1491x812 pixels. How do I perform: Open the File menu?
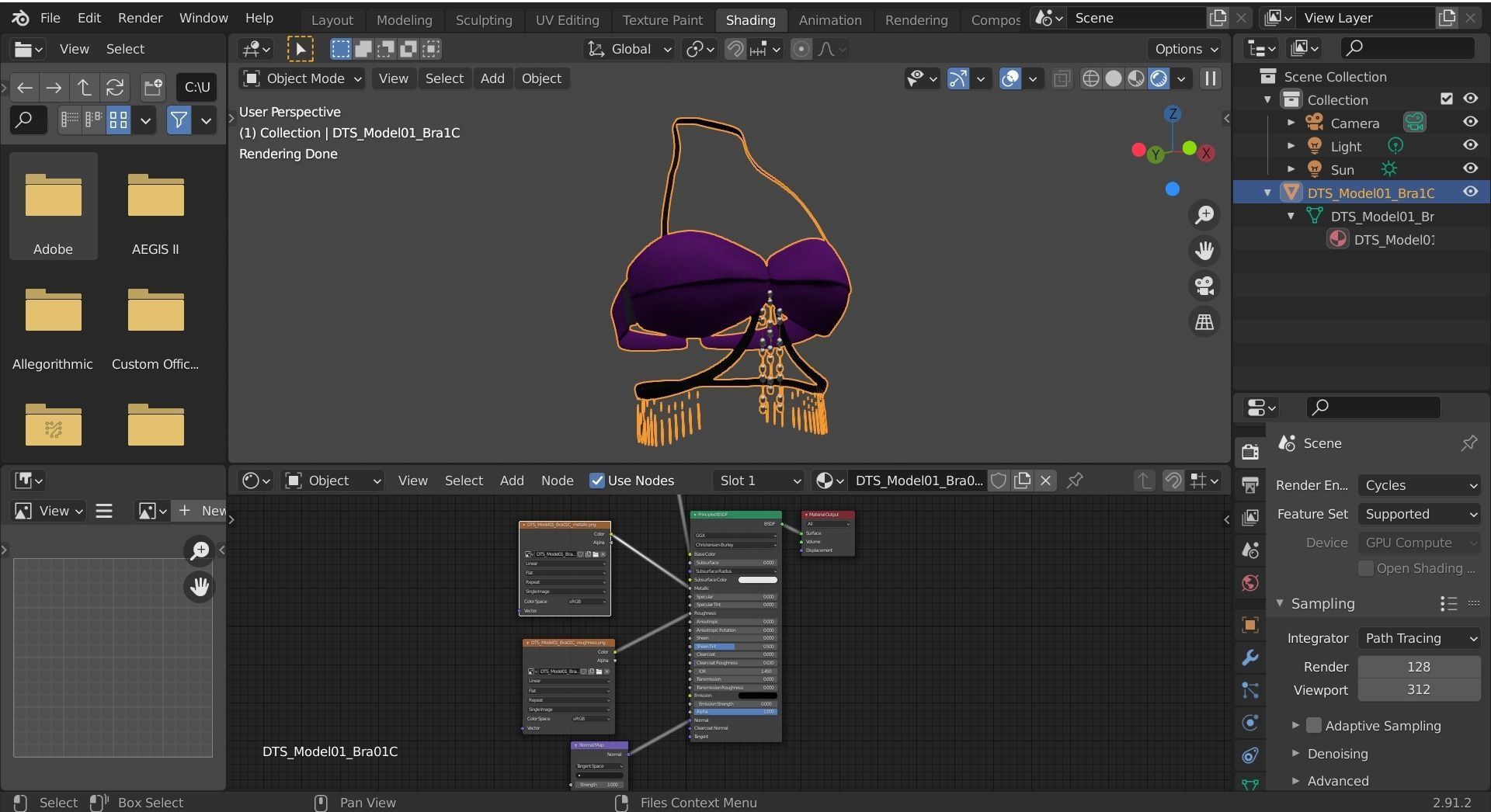pyautogui.click(x=50, y=18)
